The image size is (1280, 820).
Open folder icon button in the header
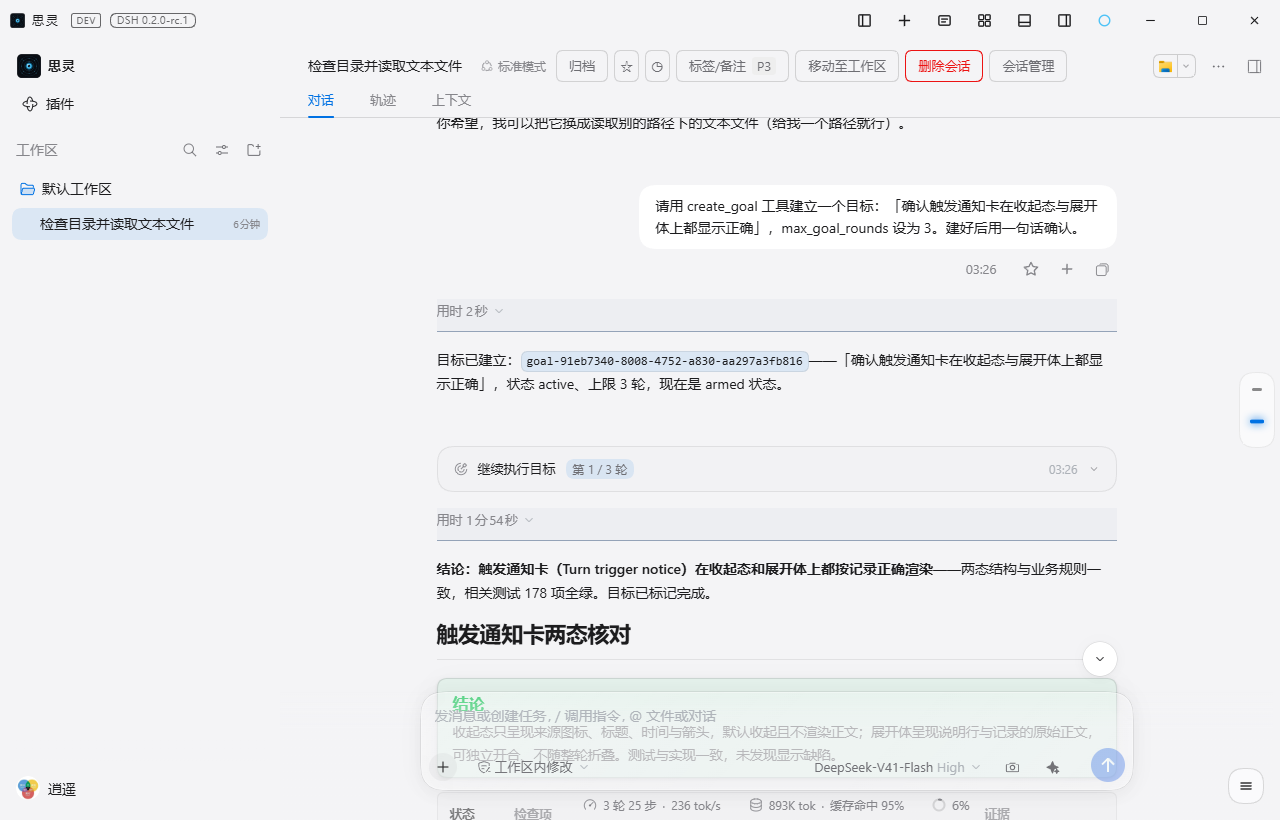[1165, 66]
